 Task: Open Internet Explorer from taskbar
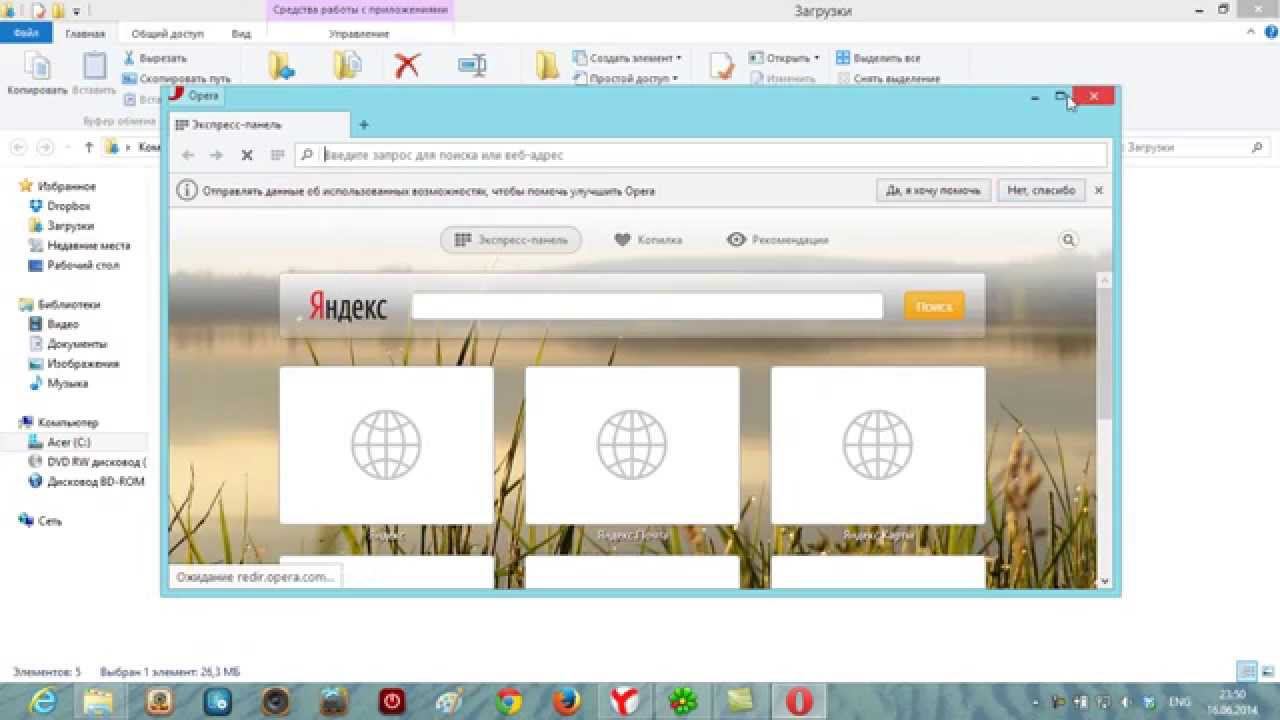click(x=43, y=702)
